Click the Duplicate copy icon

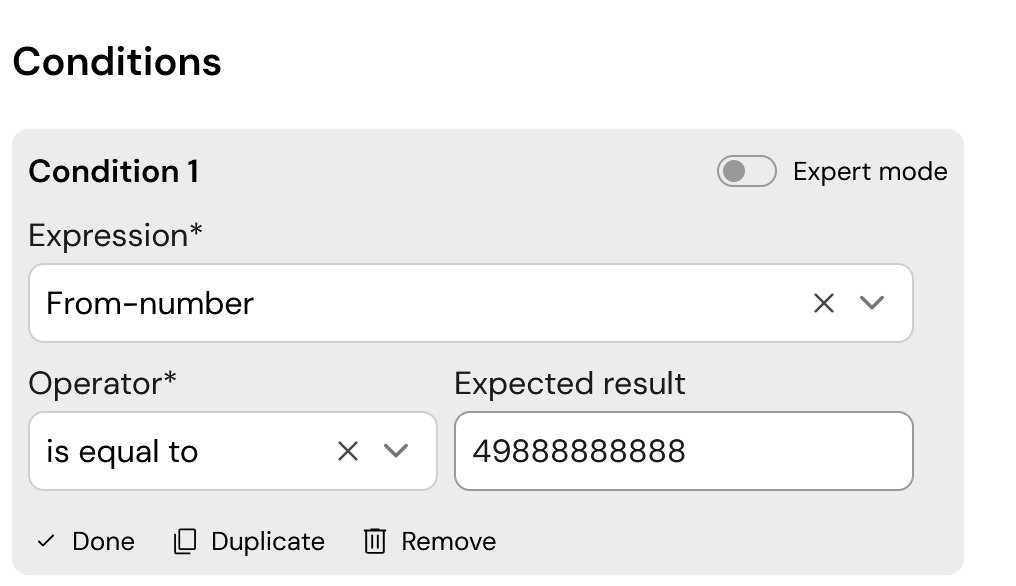click(x=185, y=541)
